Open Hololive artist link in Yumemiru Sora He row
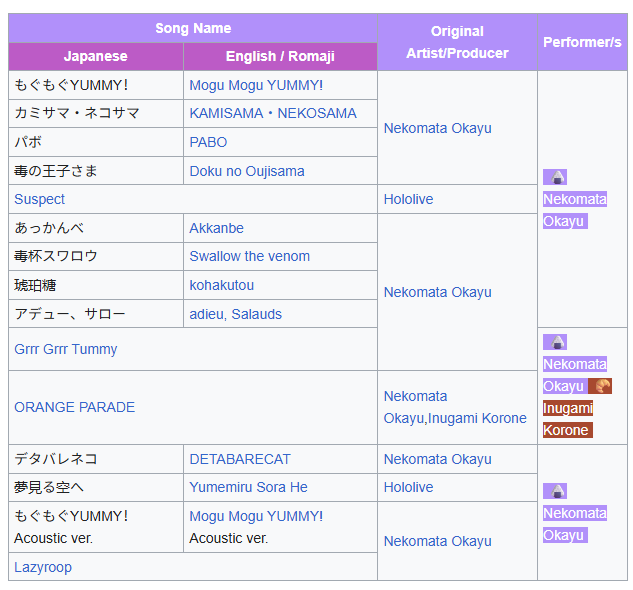The width and height of the screenshot is (633, 590). point(408,487)
